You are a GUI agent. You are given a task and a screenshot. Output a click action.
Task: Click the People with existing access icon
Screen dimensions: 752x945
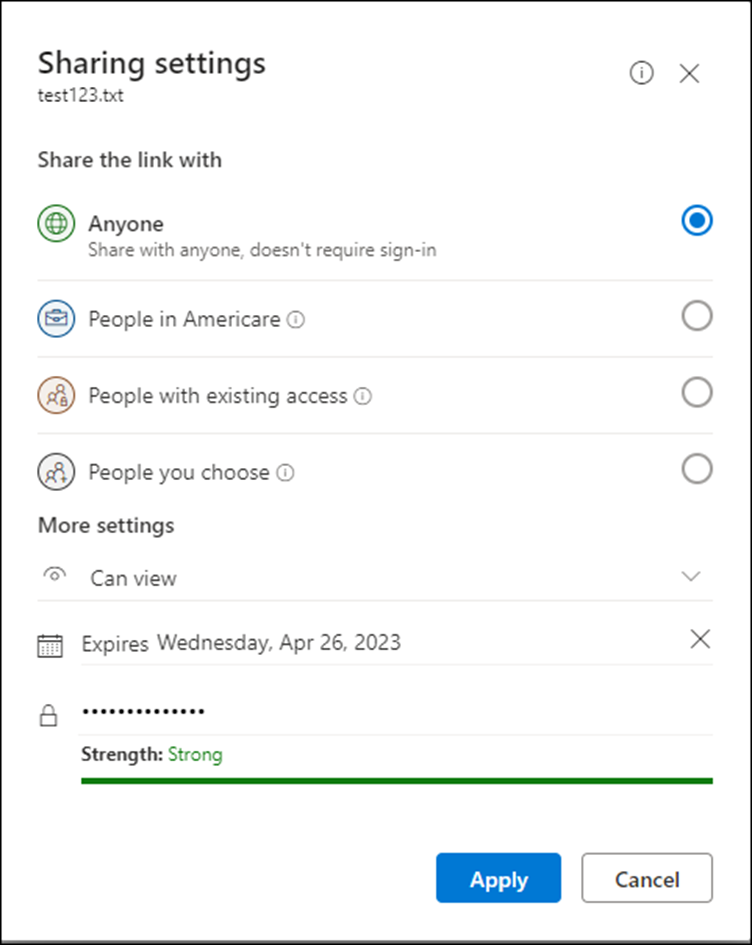point(56,394)
